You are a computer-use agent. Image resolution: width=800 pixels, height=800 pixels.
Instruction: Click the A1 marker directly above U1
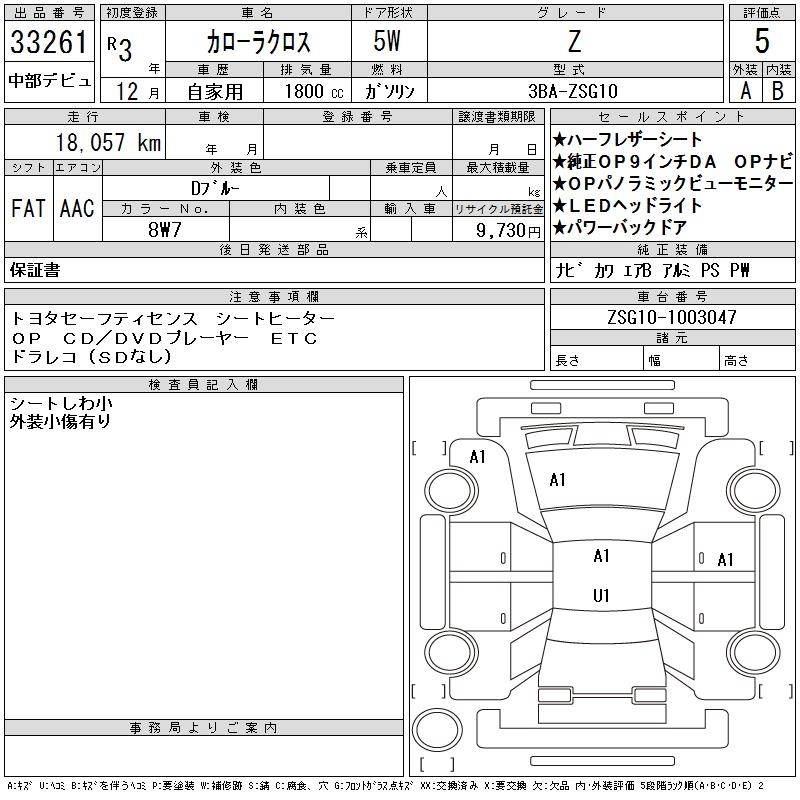click(x=601, y=556)
